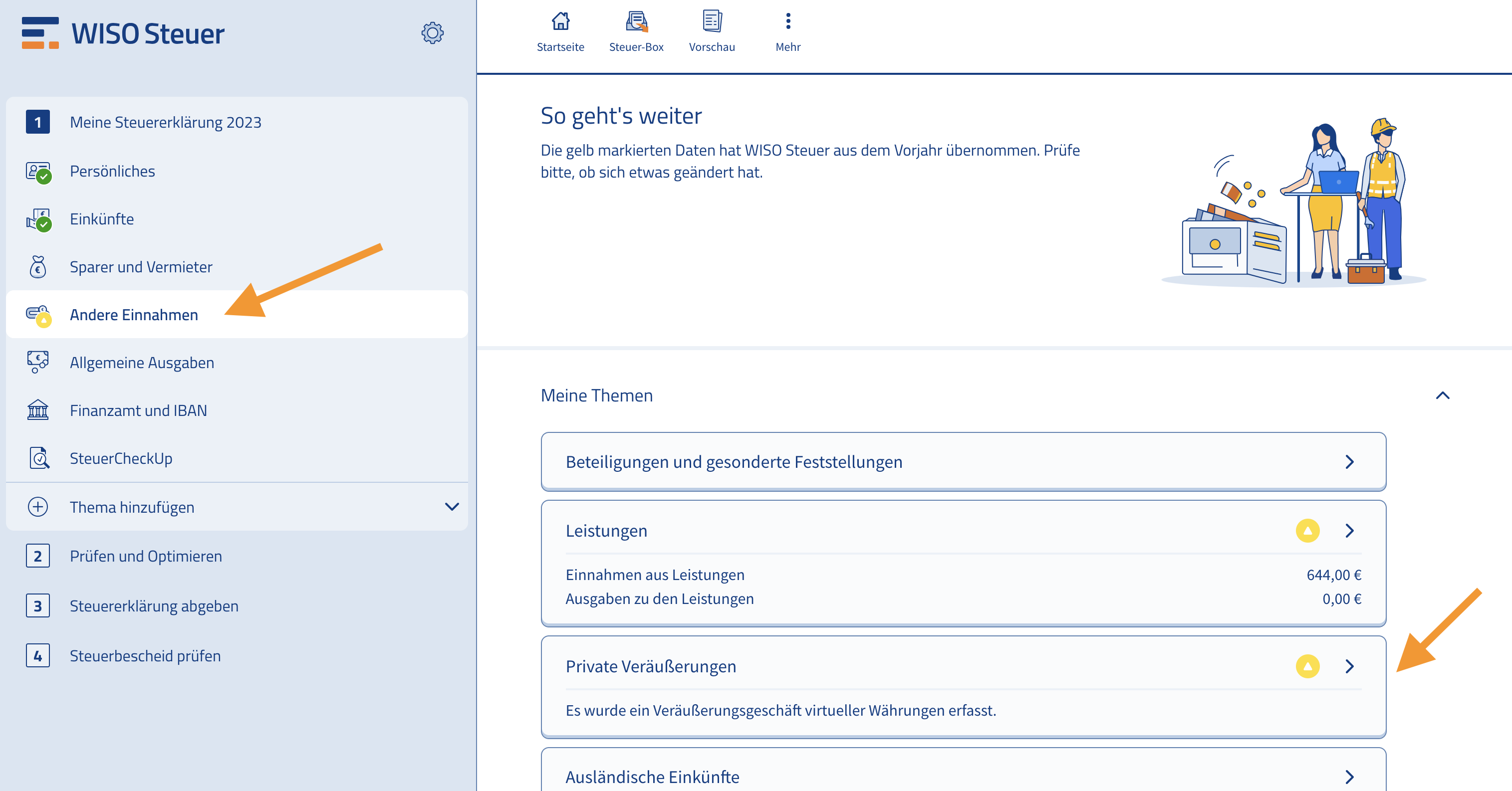Click the Veräußerungsgeschäft virtueller Währungen note
The width and height of the screenshot is (1512, 791).
click(780, 710)
